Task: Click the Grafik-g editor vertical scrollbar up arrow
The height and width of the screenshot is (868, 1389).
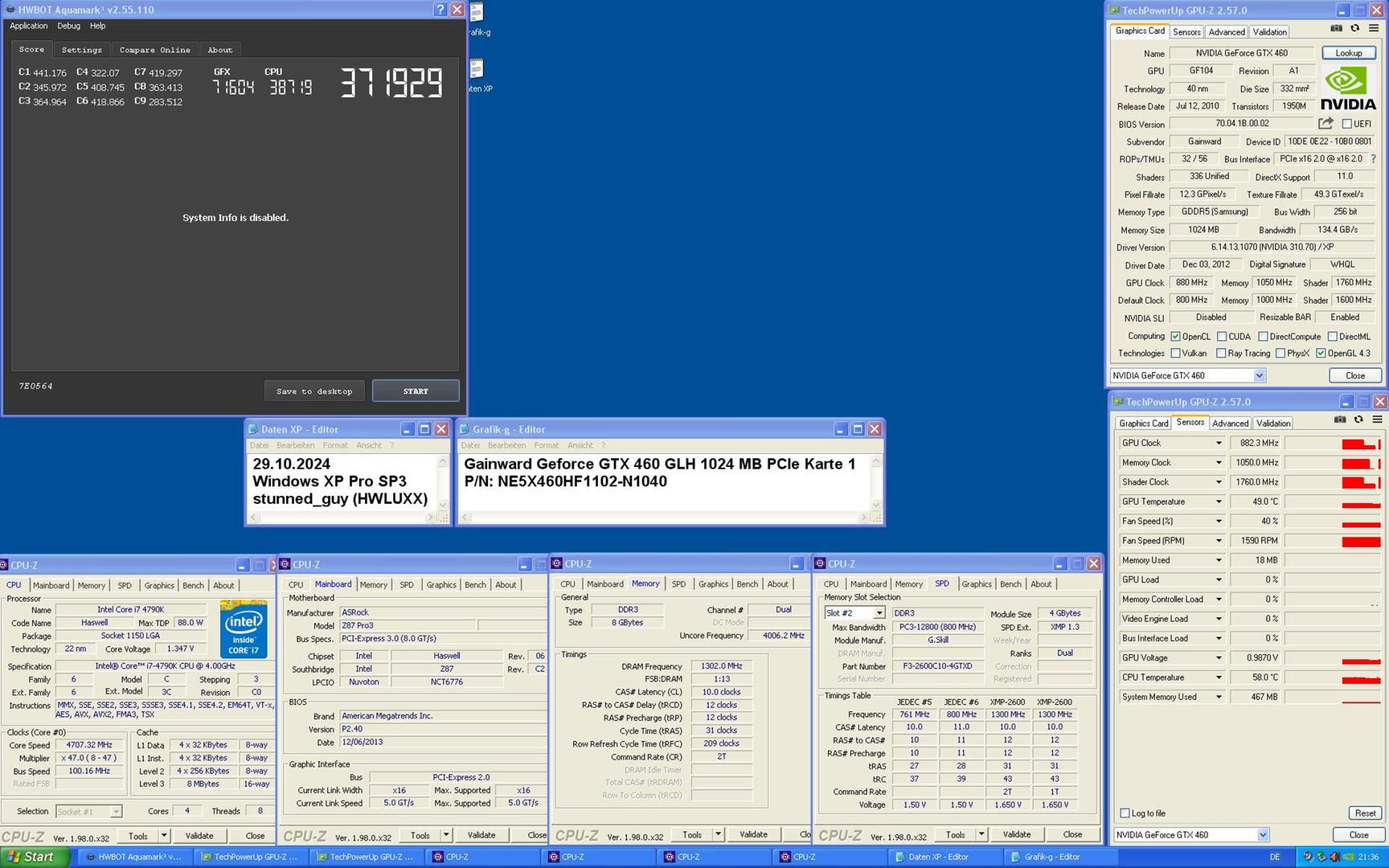Action: click(876, 461)
